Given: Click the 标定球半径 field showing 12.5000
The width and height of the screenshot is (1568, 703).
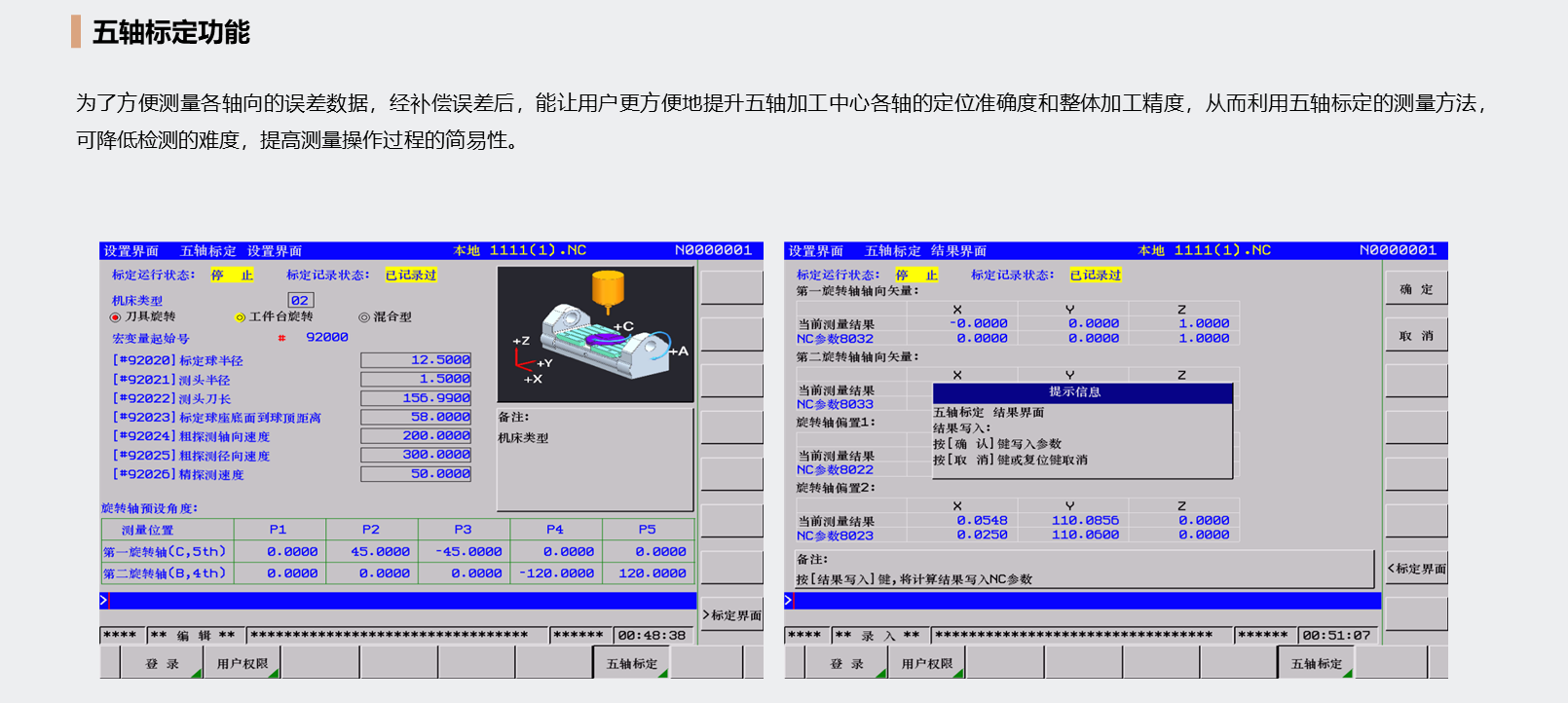Looking at the screenshot, I should [416, 360].
